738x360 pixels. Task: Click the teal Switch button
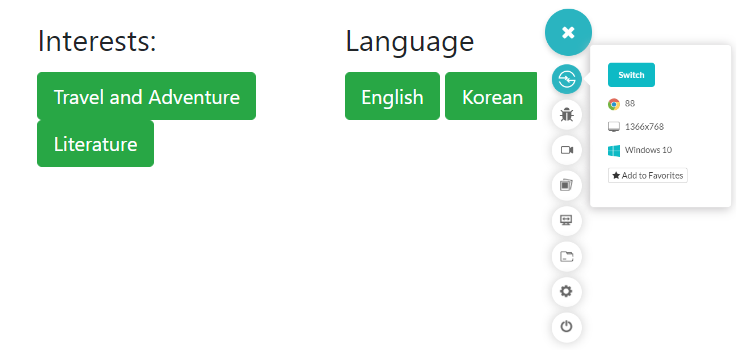pyautogui.click(x=631, y=75)
